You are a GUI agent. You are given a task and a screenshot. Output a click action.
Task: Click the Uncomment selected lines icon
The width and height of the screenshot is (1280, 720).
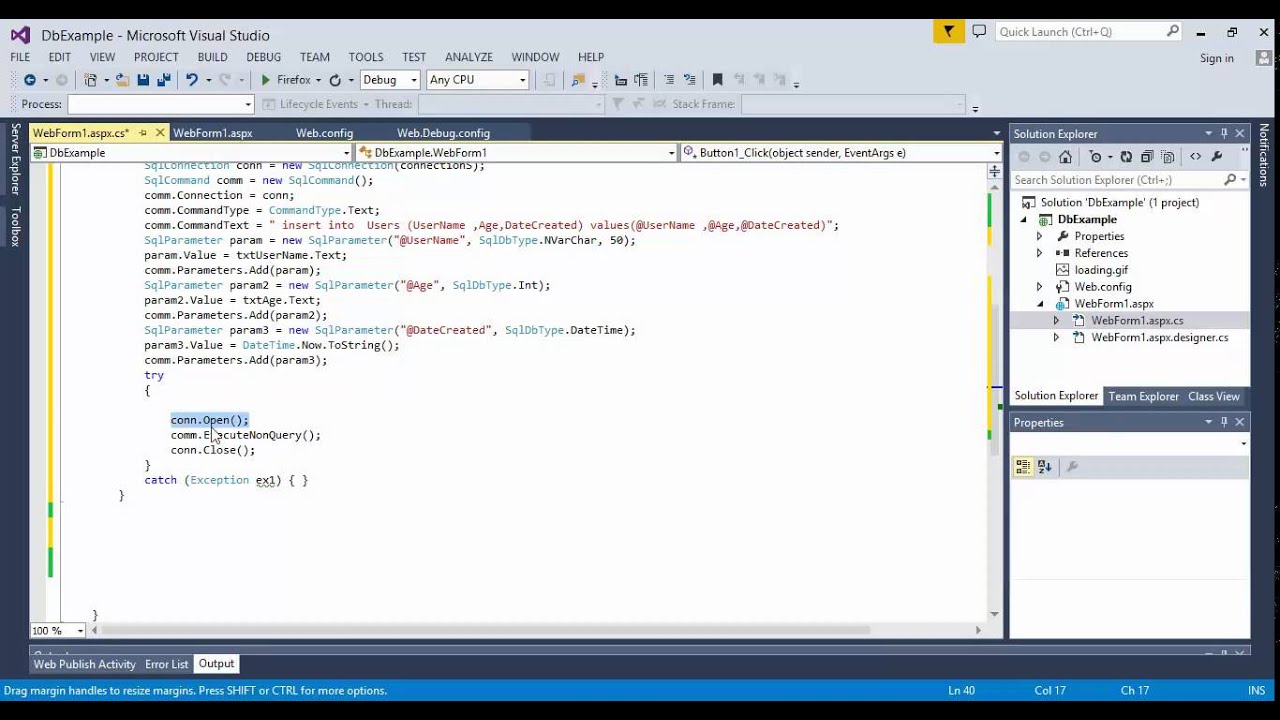pyautogui.click(x=689, y=80)
